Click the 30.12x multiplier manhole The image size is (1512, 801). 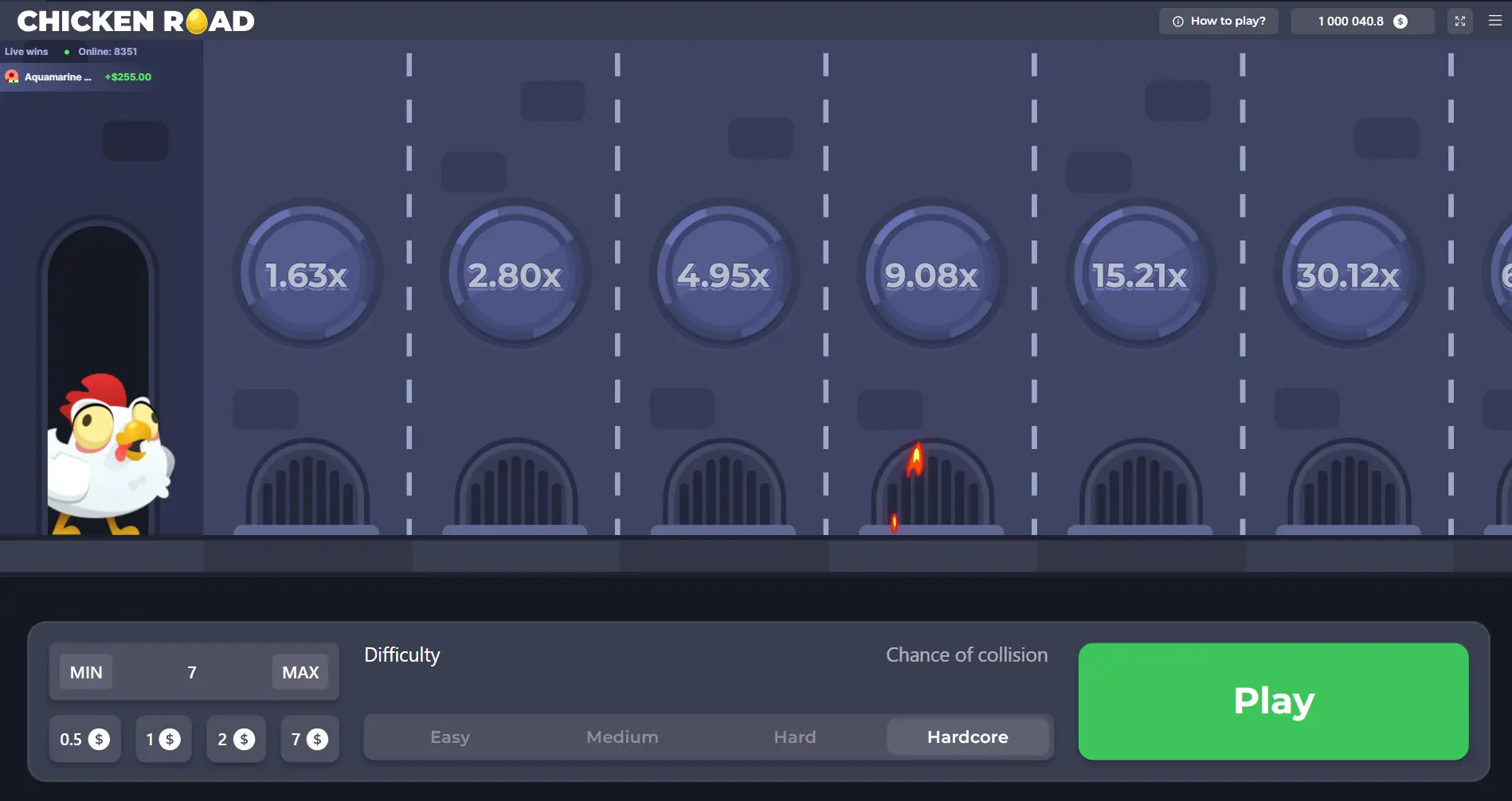pos(1349,274)
